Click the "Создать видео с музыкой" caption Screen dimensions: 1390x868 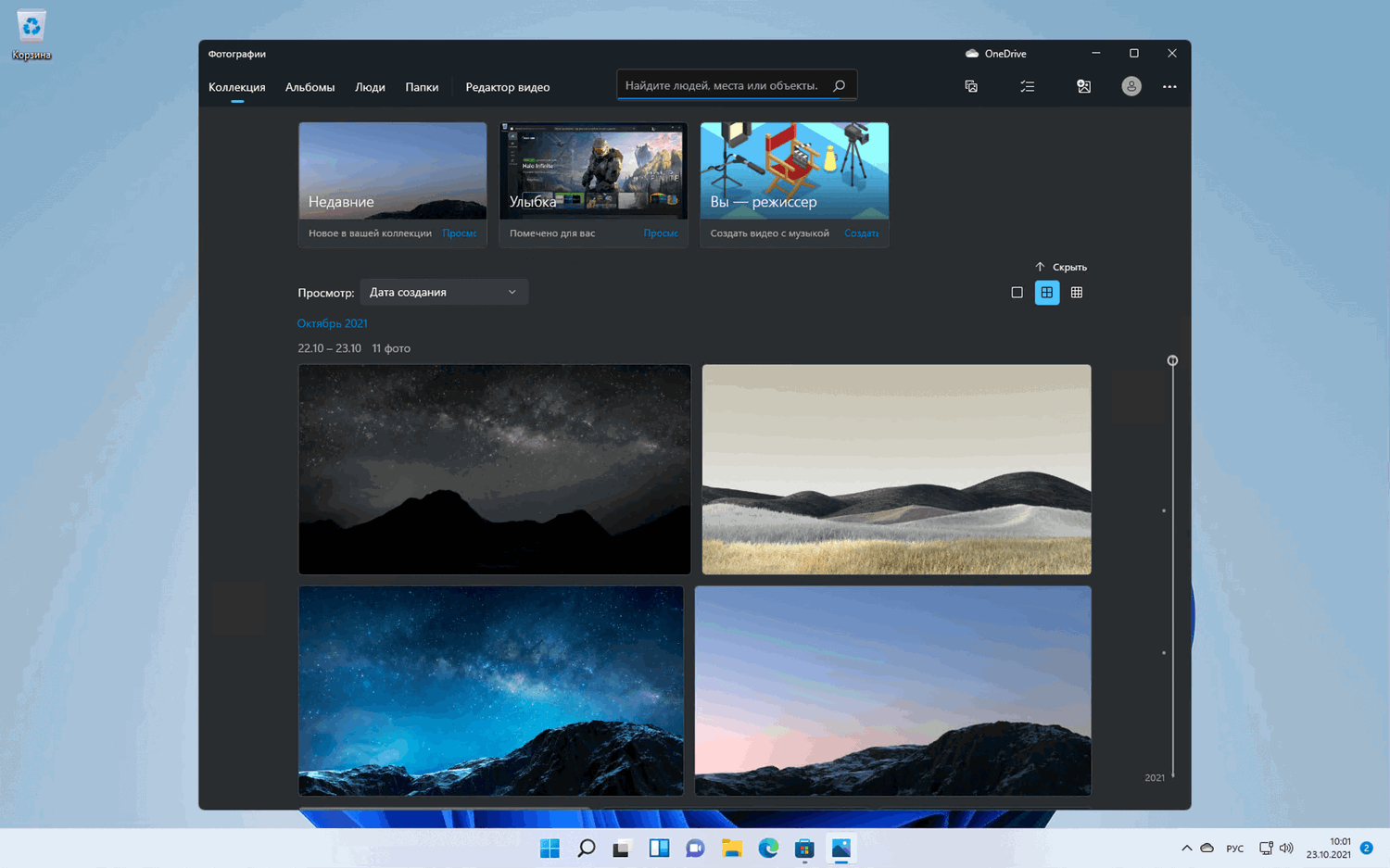pyautogui.click(x=770, y=233)
